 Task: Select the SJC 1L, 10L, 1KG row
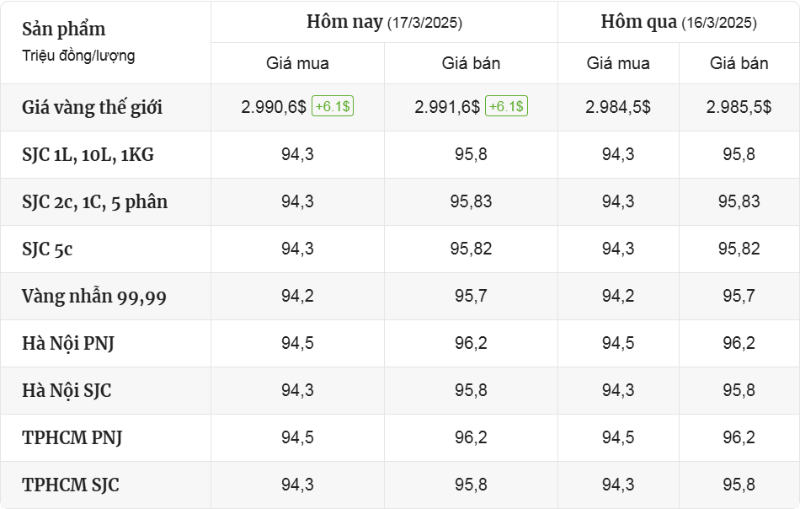[x=400, y=155]
